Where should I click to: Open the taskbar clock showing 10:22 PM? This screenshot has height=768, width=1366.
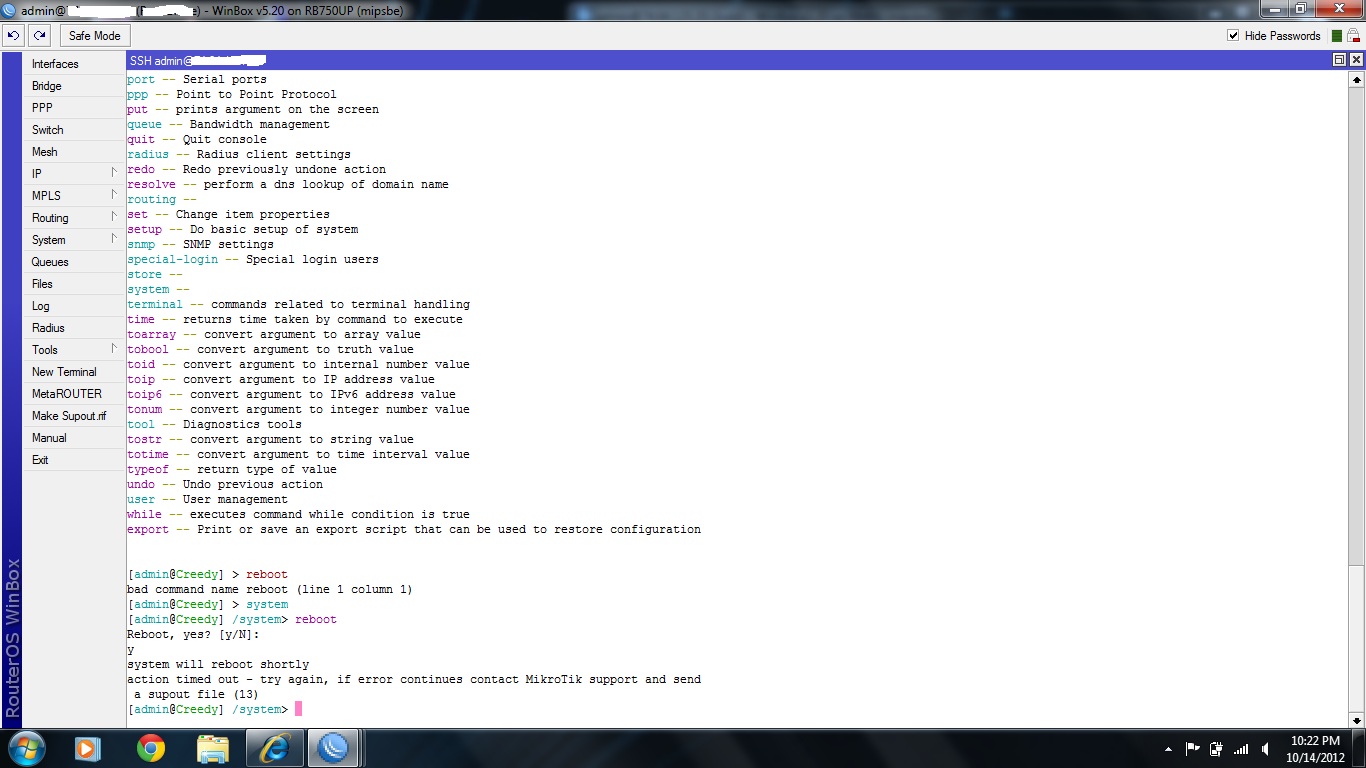pos(1316,749)
